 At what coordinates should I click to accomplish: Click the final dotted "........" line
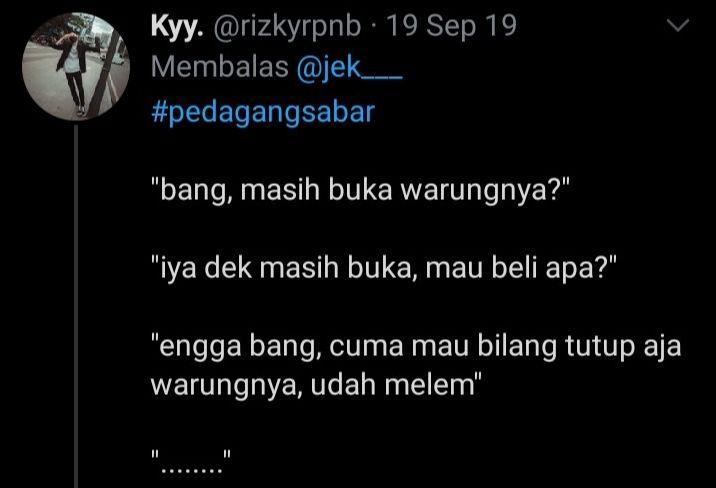point(191,462)
